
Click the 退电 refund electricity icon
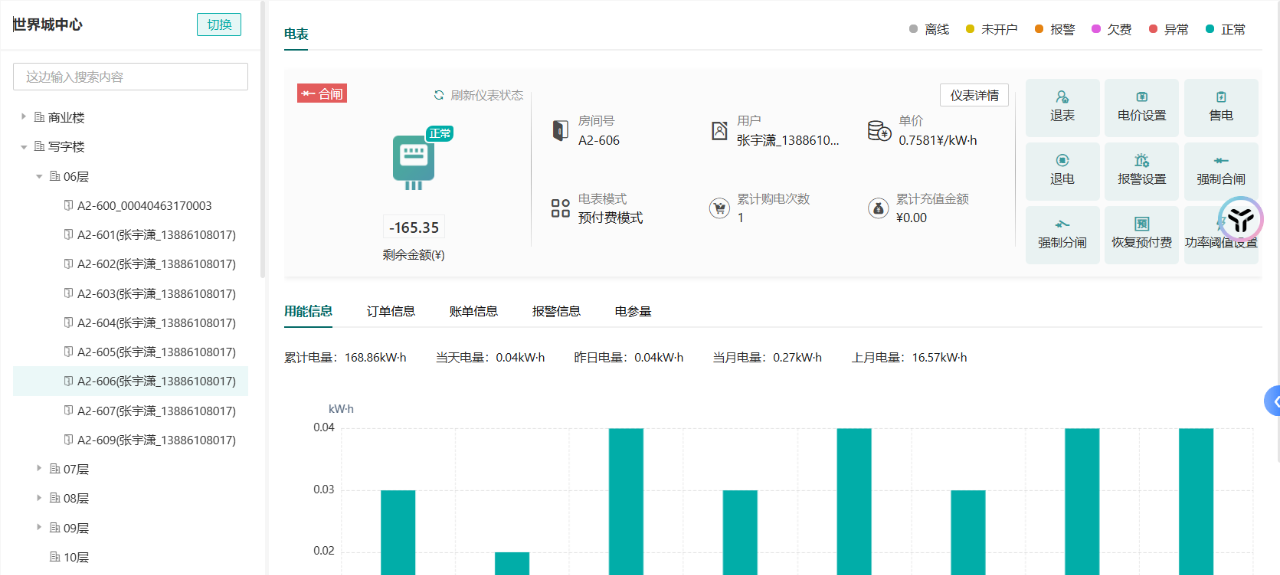pos(1062,162)
